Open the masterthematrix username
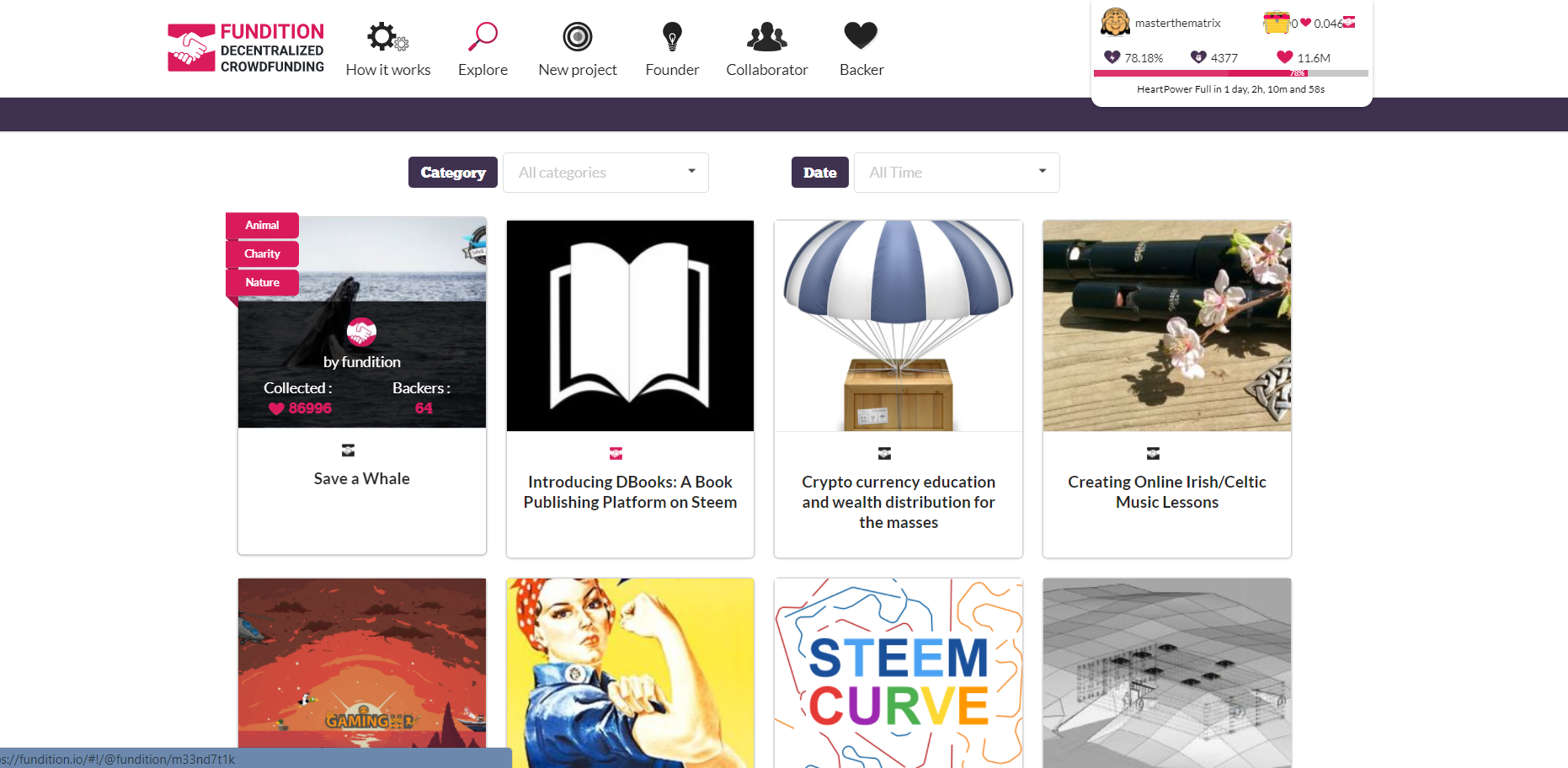This screenshot has height=768, width=1568. point(1177,23)
